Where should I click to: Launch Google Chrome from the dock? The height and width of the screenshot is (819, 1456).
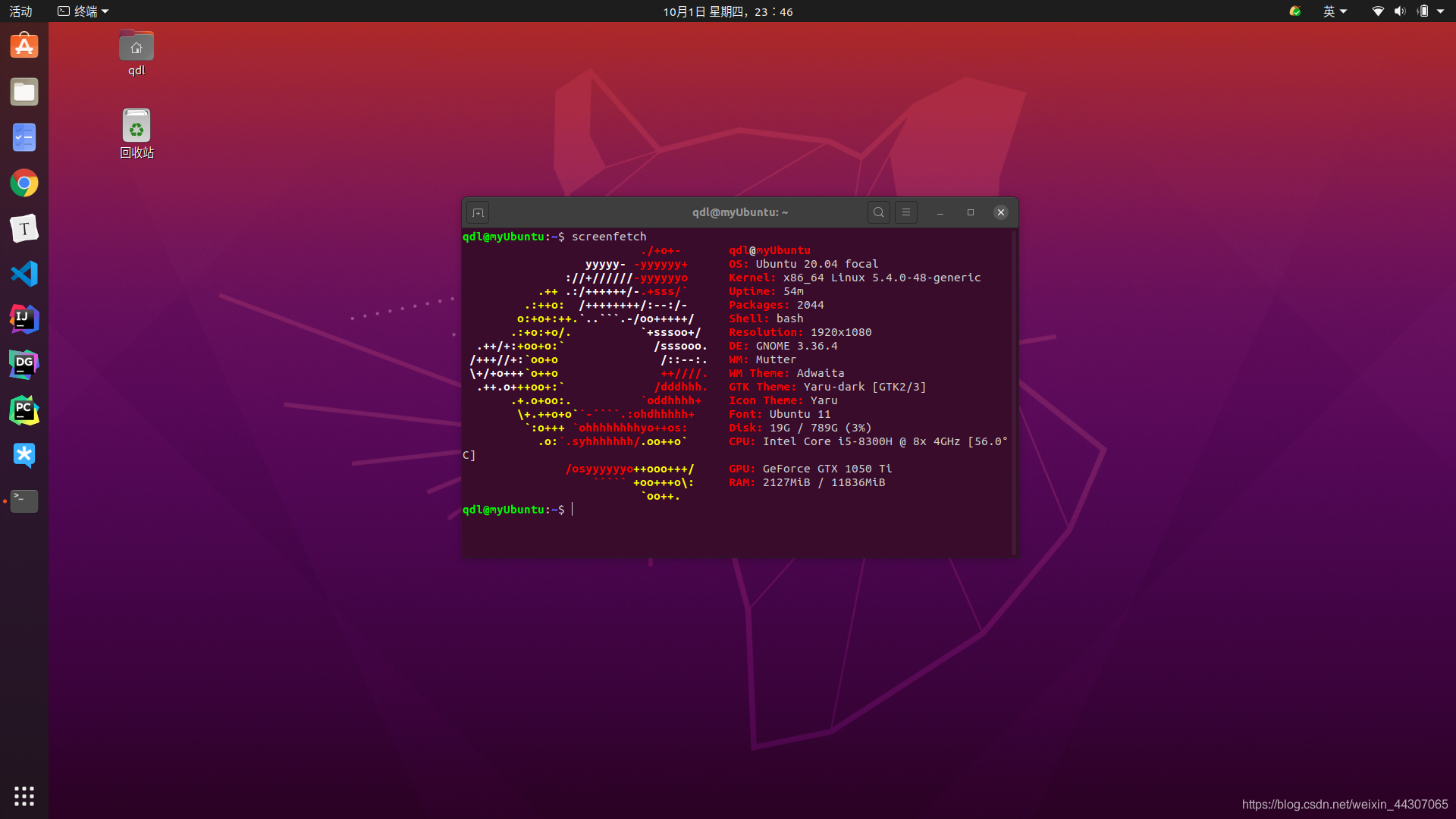click(24, 183)
